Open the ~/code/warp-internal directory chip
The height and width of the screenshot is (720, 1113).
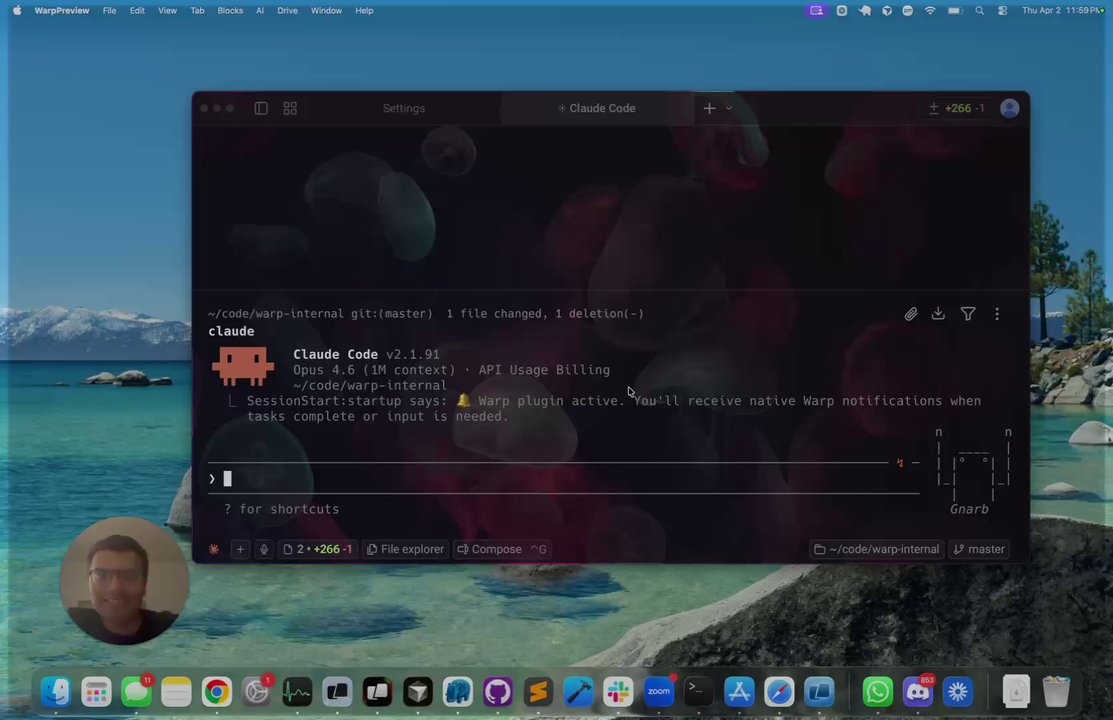coord(877,549)
